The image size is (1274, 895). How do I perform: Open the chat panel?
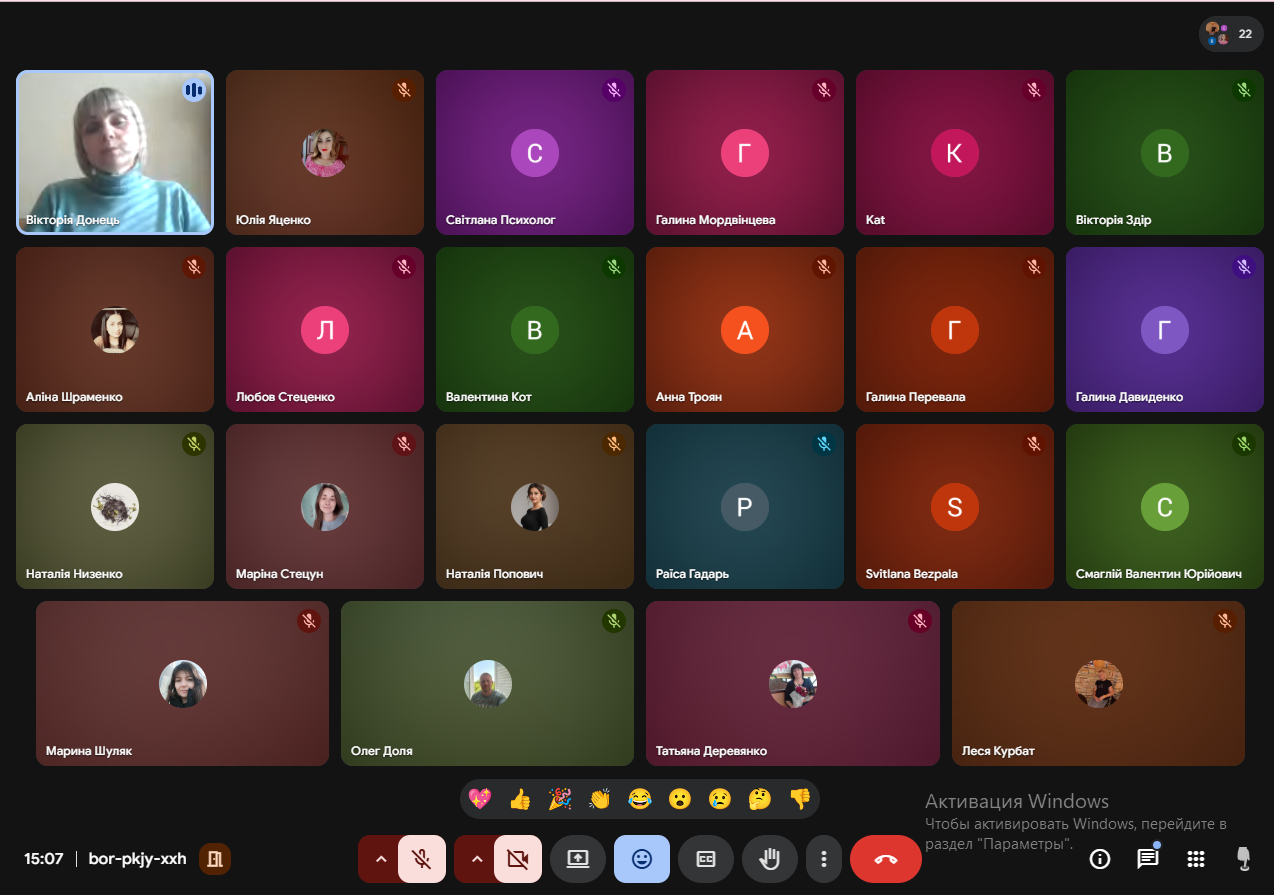click(1147, 859)
